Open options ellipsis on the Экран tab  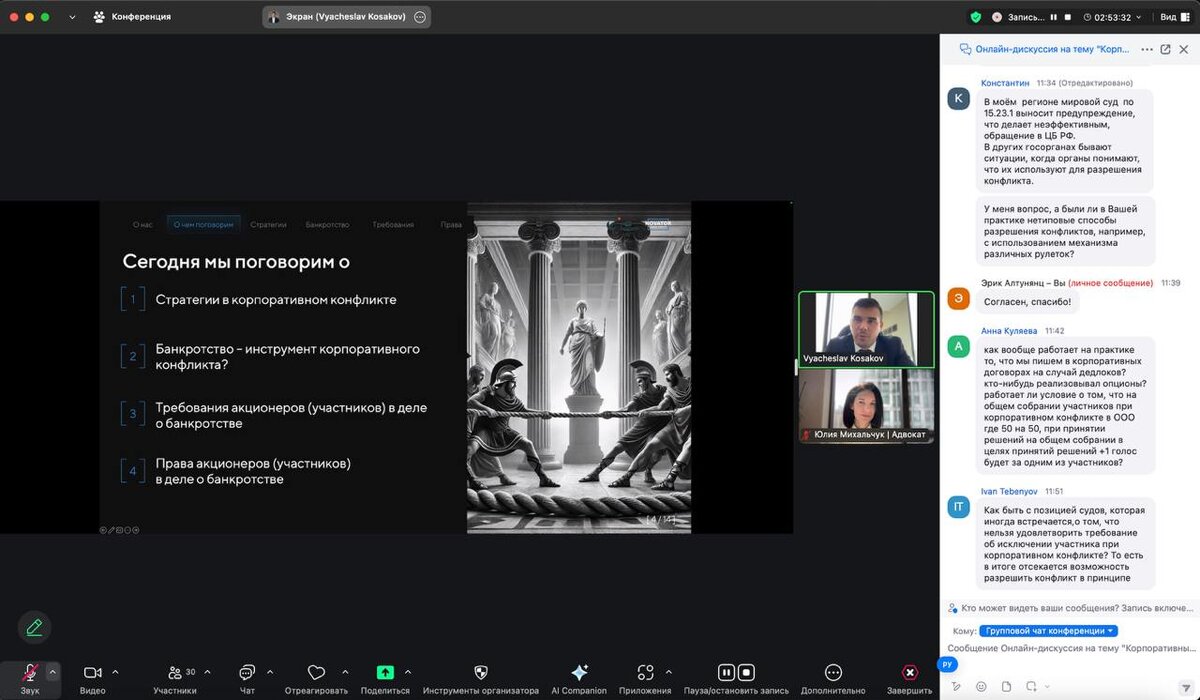coord(420,17)
